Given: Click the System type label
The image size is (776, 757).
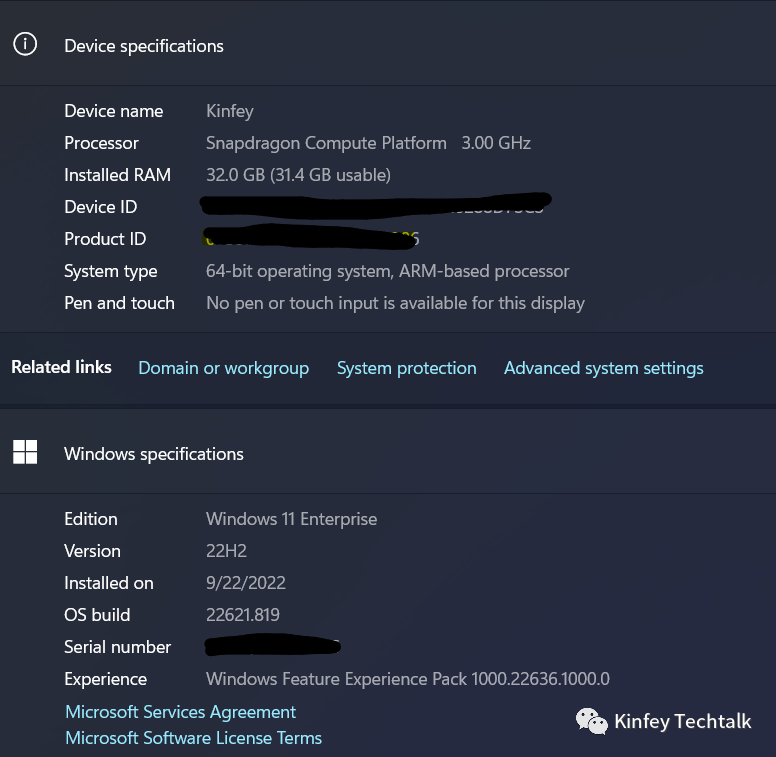Looking at the screenshot, I should (x=111, y=271).
